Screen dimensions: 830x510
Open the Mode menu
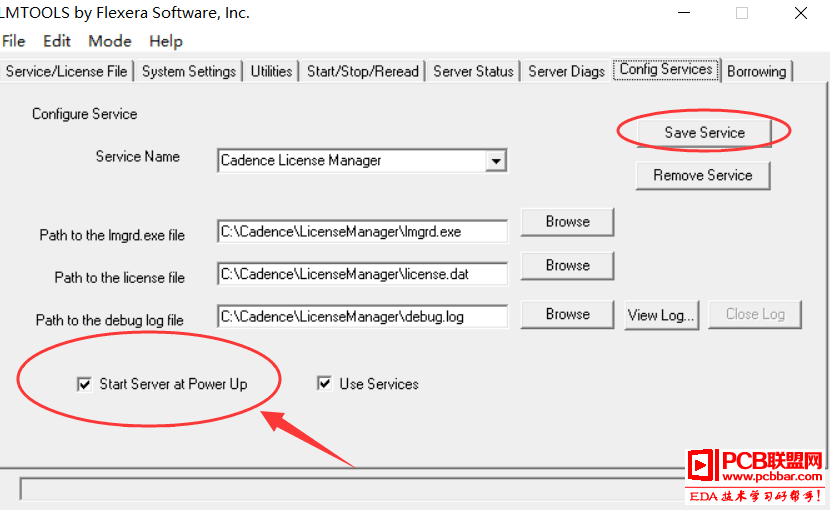[110, 41]
